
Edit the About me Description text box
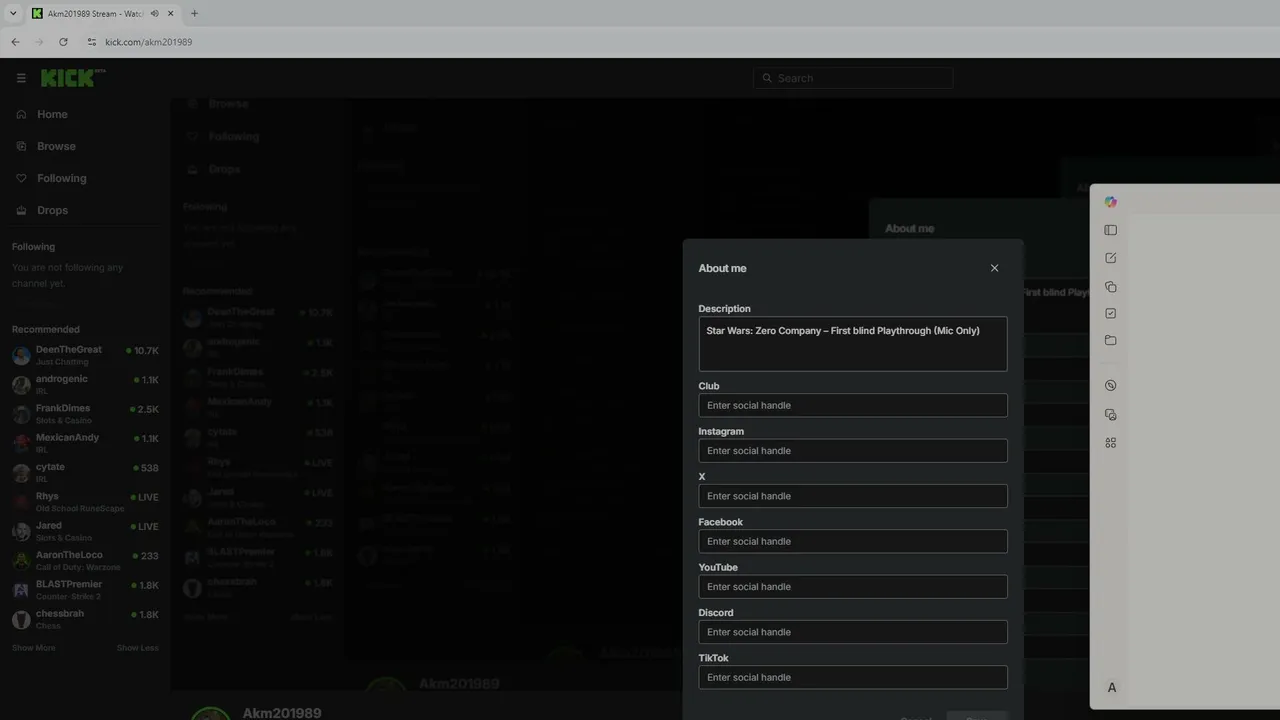click(853, 344)
